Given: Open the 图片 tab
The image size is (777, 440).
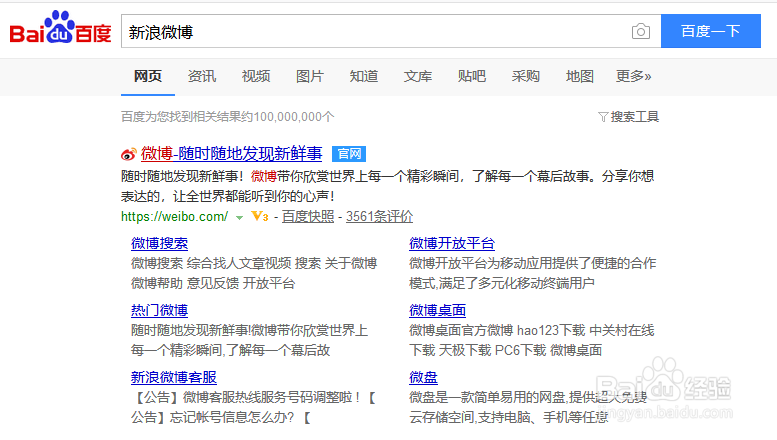Looking at the screenshot, I should click(310, 76).
